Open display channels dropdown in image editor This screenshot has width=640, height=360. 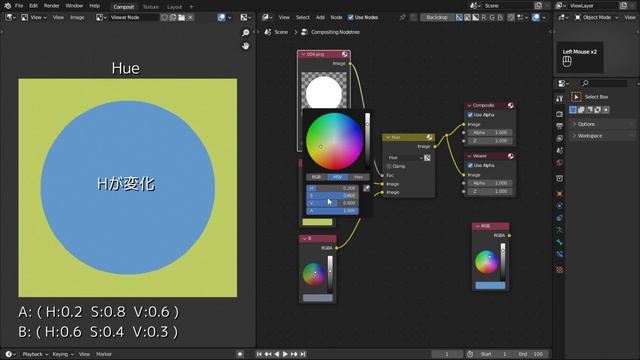(246, 18)
